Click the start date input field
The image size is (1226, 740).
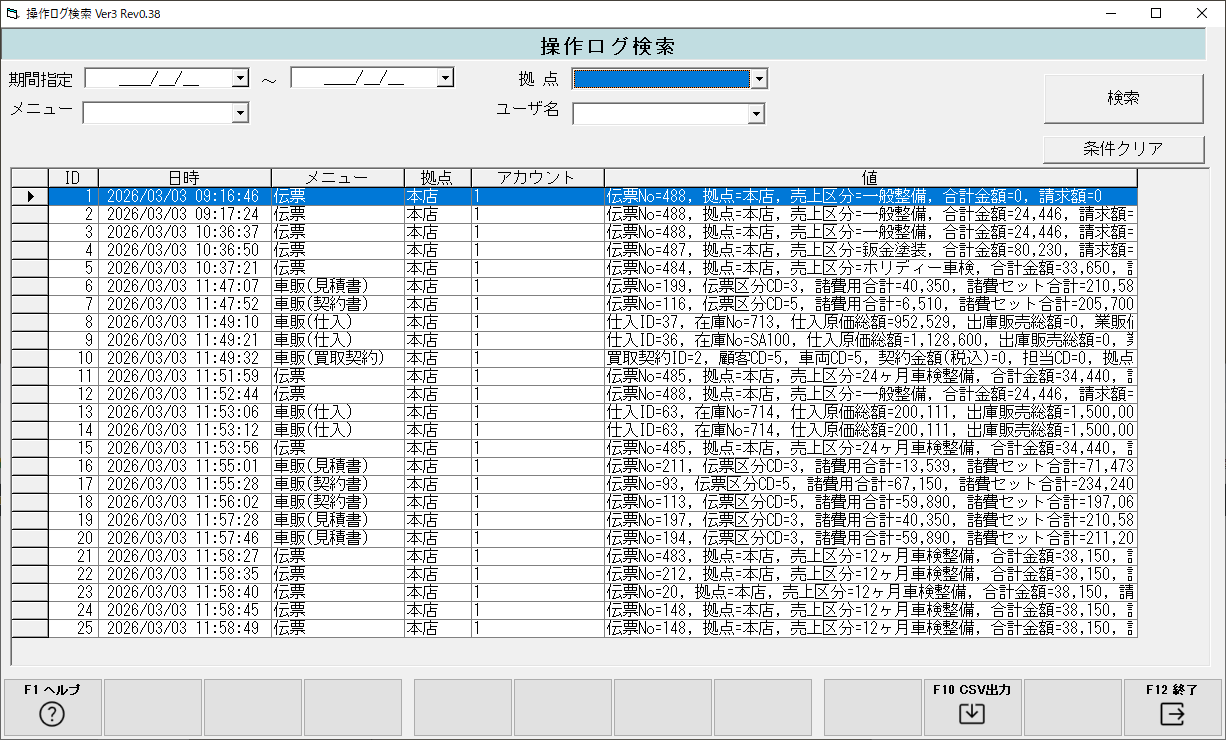pyautogui.click(x=160, y=78)
